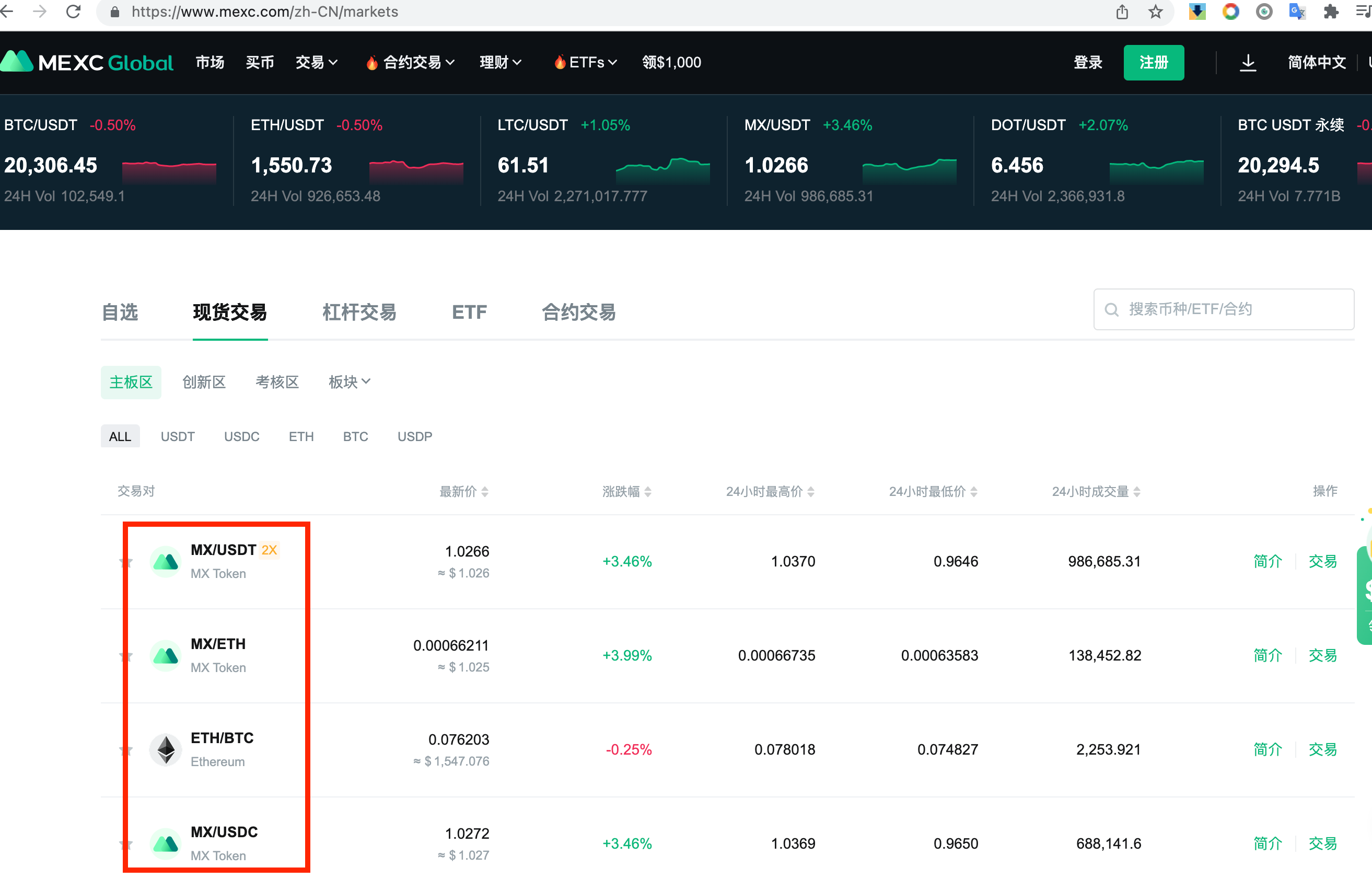Bookmark page with star icon
The image size is (1372, 879).
click(1155, 12)
